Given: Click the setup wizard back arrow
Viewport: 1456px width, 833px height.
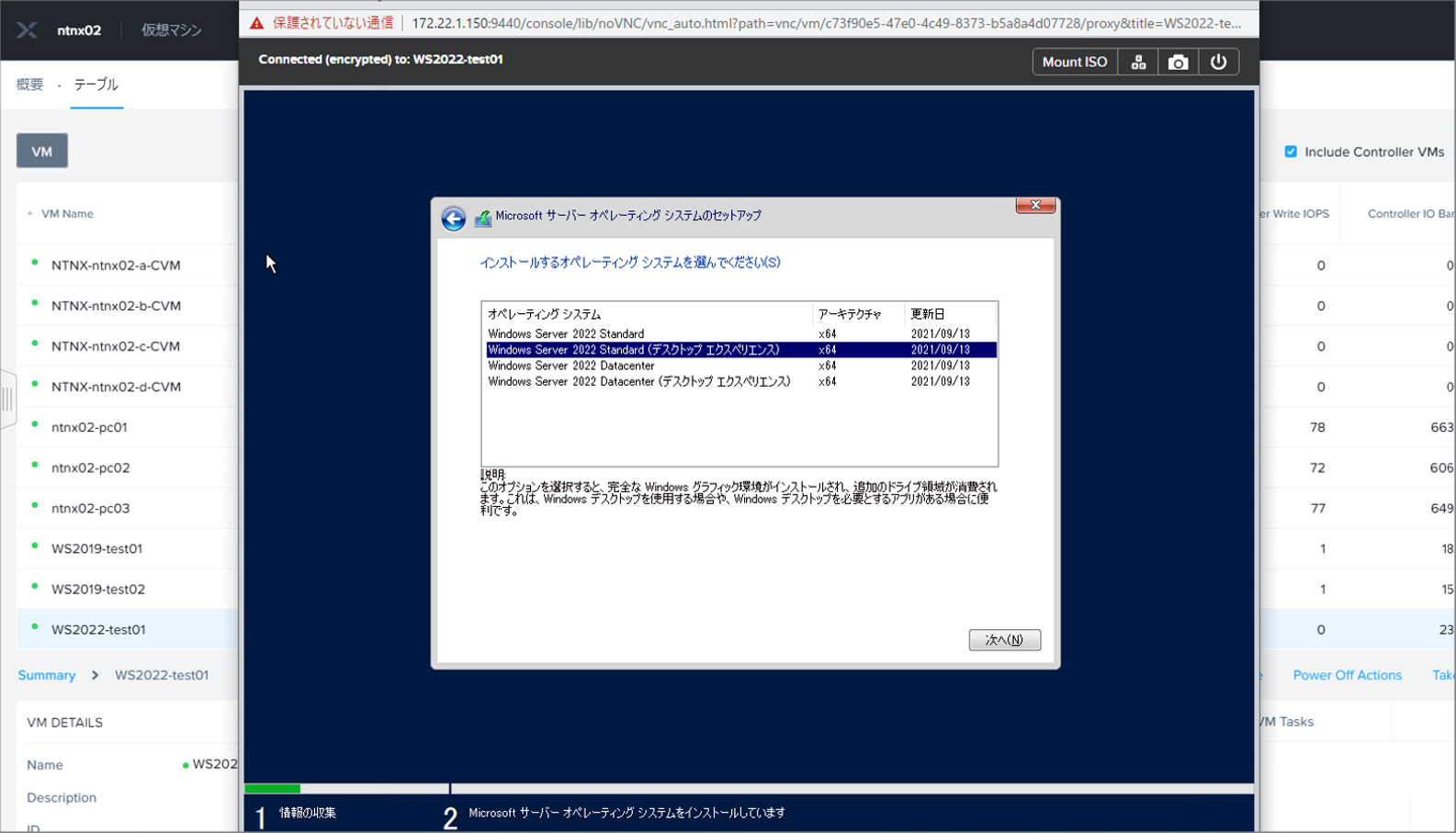Looking at the screenshot, I should 453,218.
